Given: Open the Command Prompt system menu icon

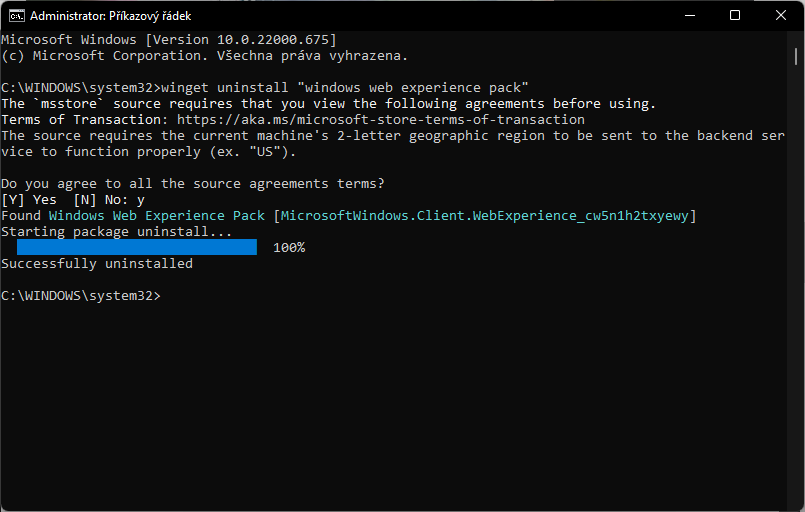Looking at the screenshot, I should tap(17, 16).
